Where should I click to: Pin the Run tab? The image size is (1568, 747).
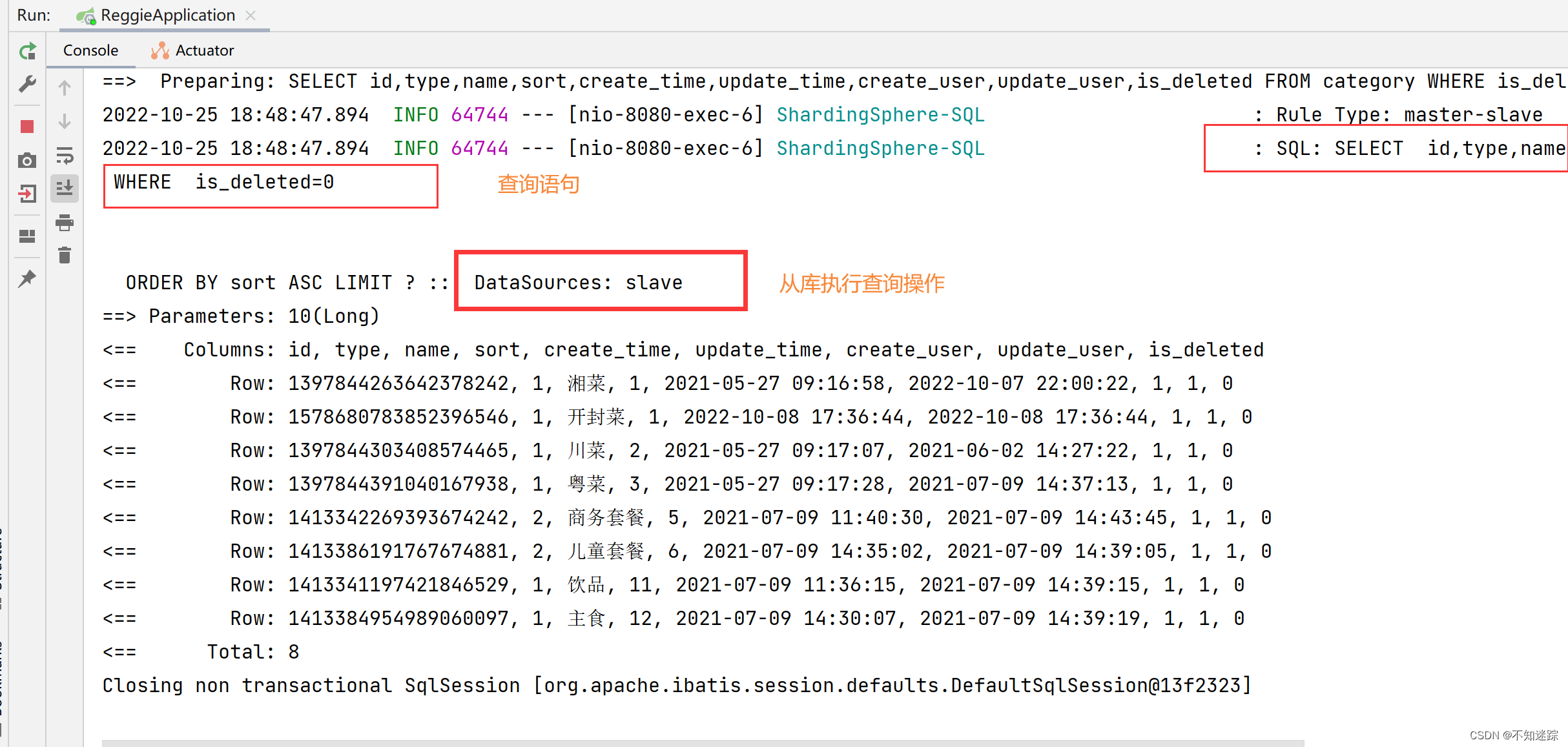27,279
